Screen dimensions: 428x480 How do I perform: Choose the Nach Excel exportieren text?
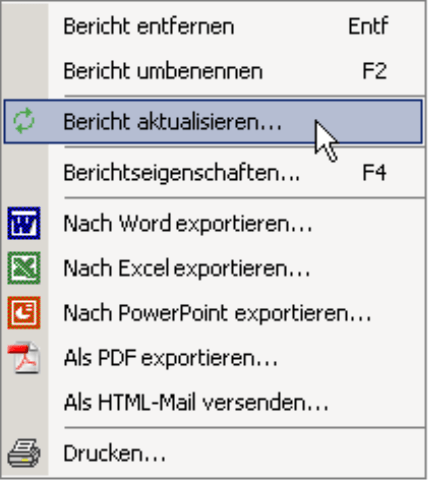tap(187, 268)
